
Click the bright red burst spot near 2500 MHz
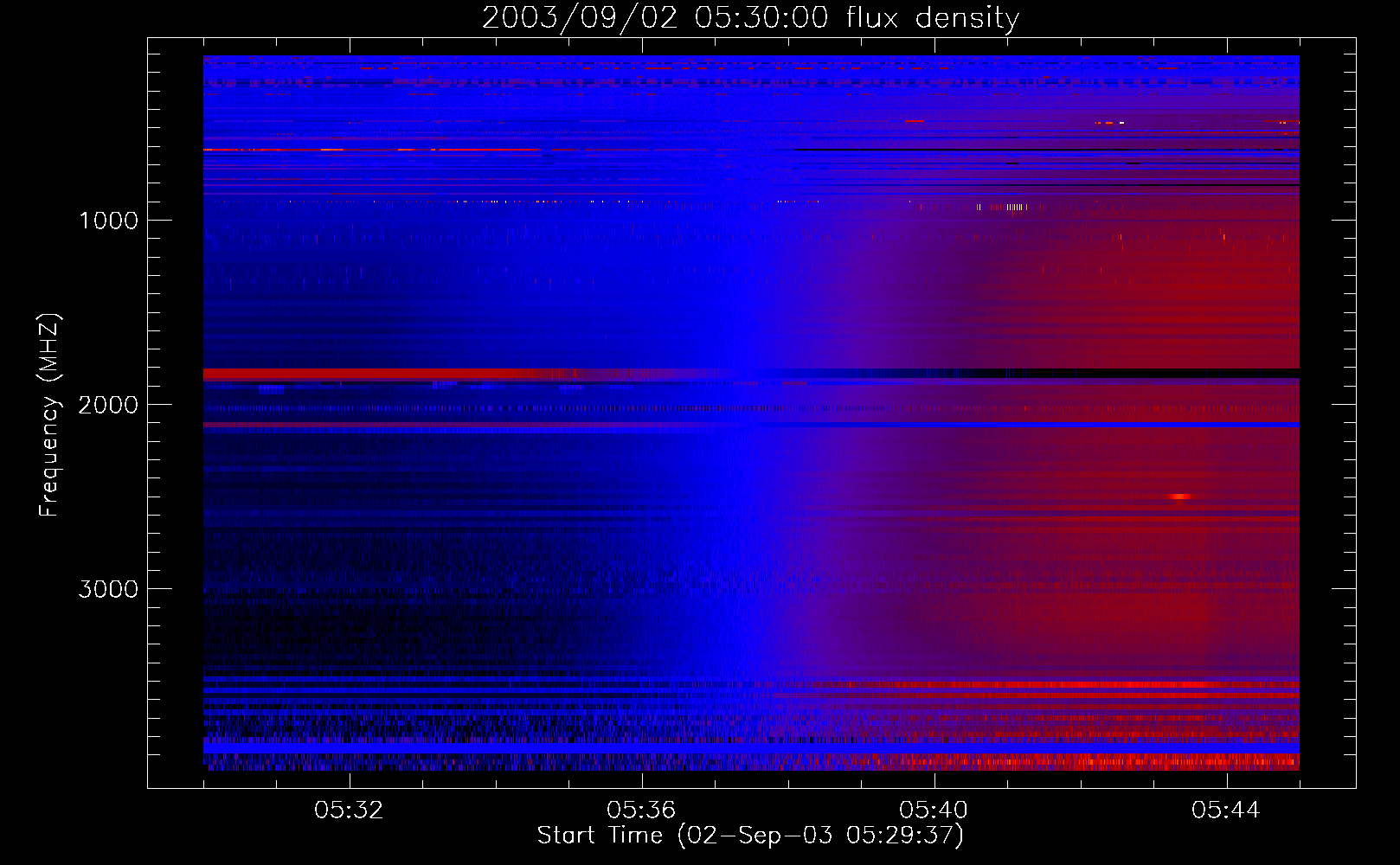click(1180, 497)
